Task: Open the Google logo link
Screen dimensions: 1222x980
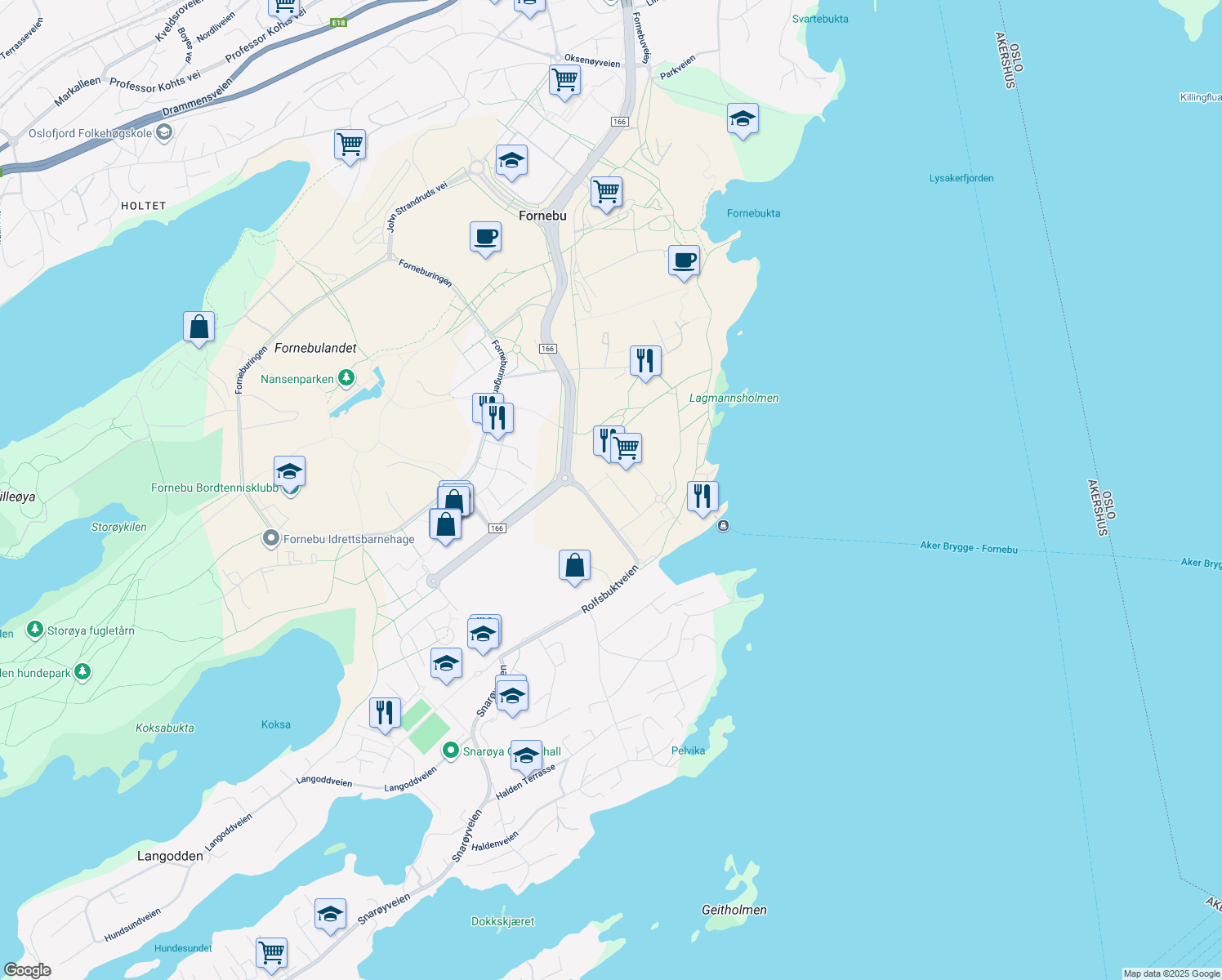Action: 26,969
